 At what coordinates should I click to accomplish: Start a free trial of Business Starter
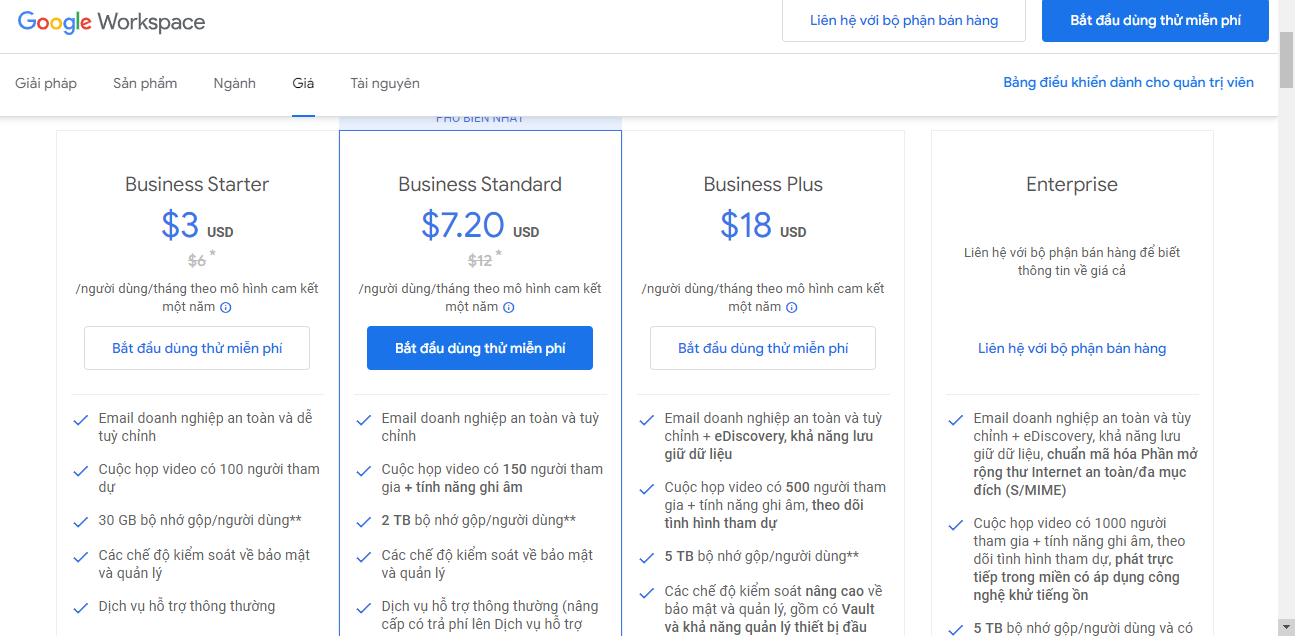[196, 347]
